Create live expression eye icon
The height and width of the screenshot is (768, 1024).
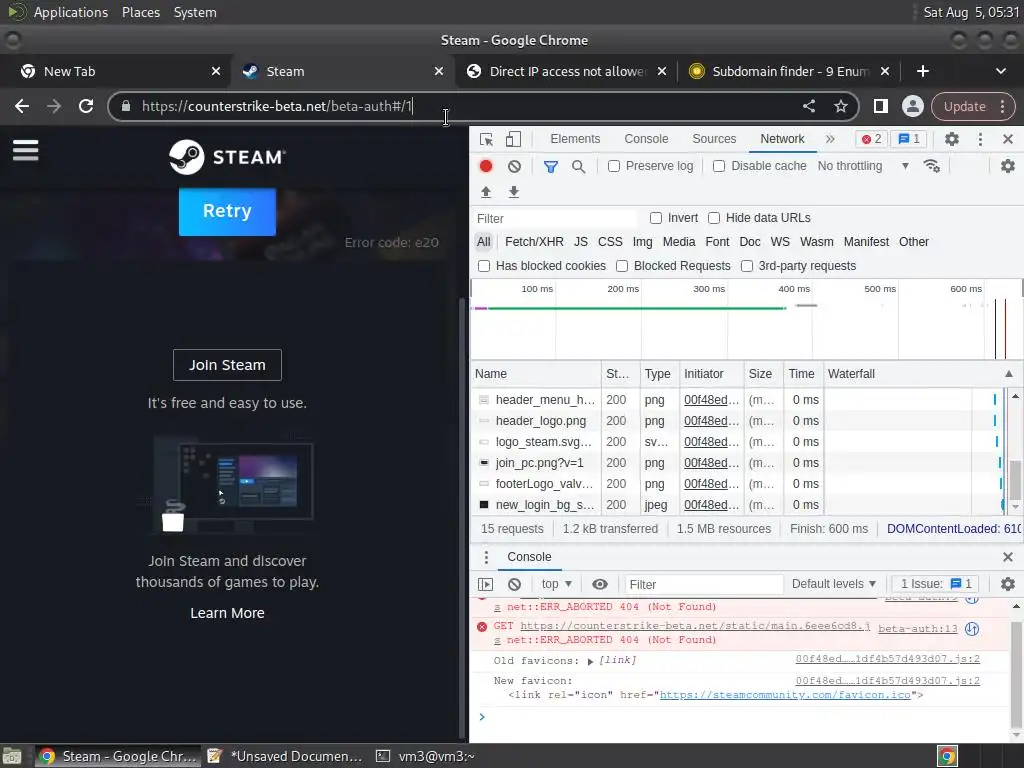click(600, 584)
